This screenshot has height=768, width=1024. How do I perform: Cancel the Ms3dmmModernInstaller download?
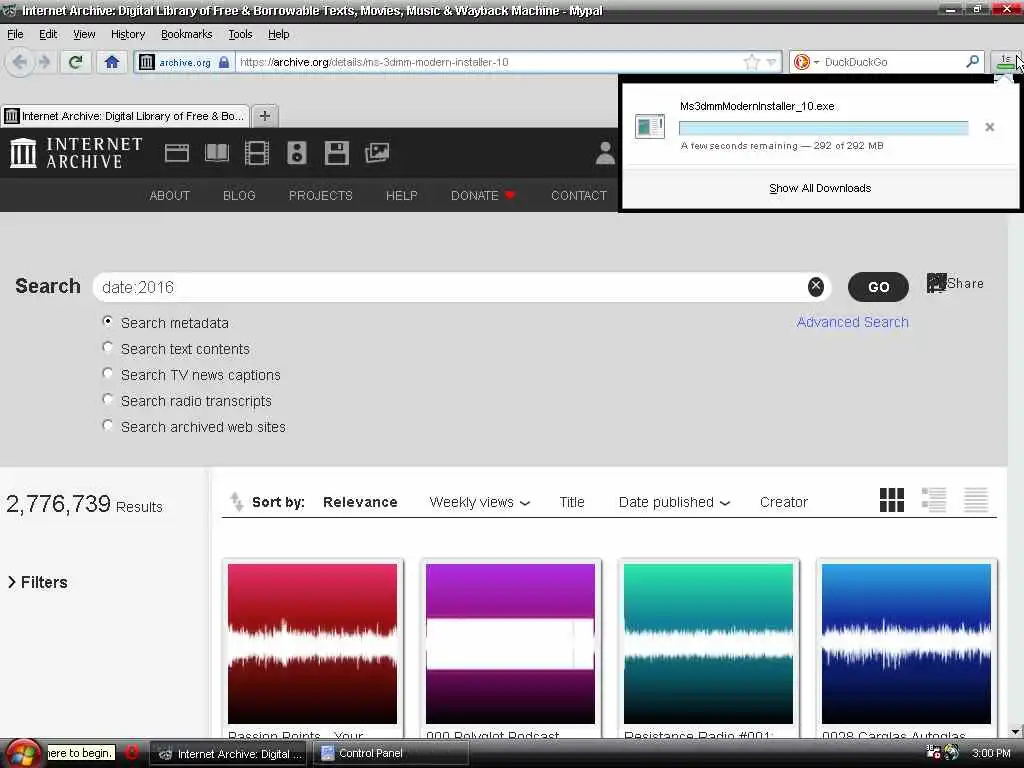[x=989, y=127]
